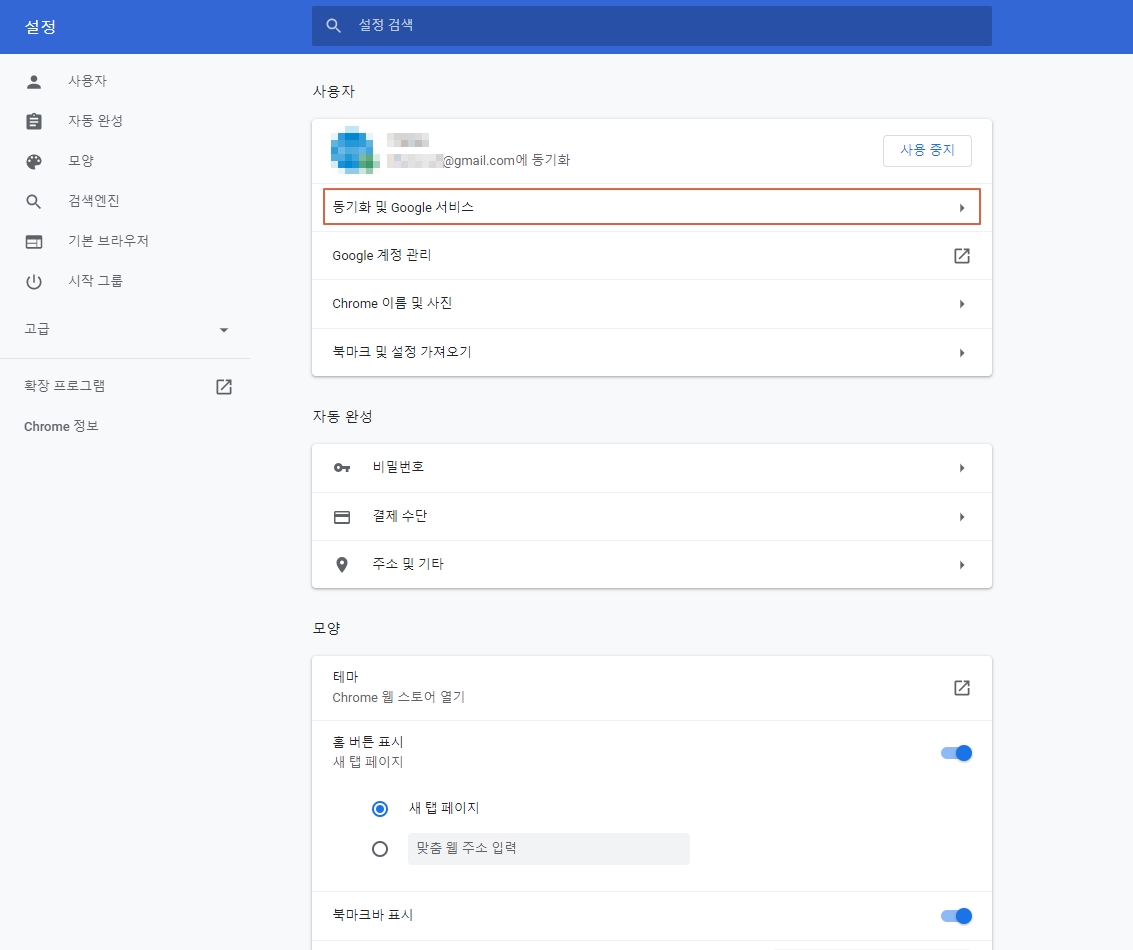Open Chrome 이름 및 사진 arrow
The width and height of the screenshot is (1133, 950).
962,304
